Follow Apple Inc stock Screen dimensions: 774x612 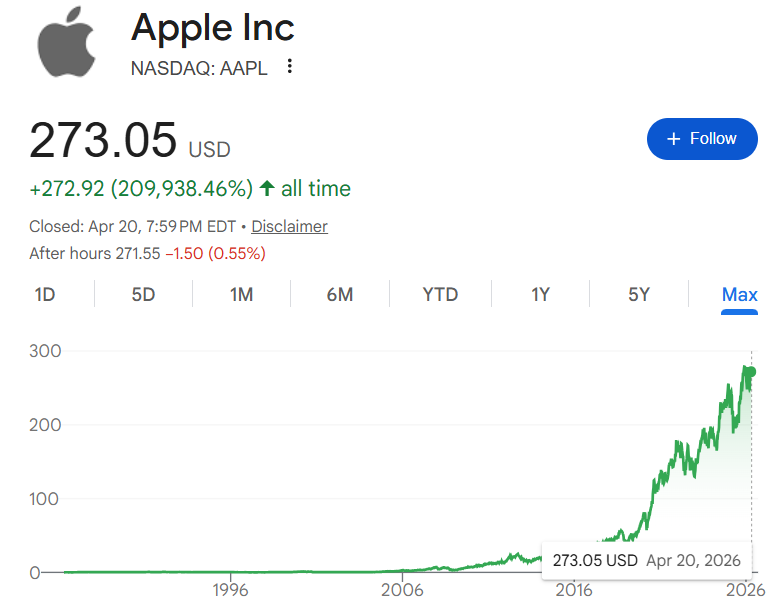701,139
